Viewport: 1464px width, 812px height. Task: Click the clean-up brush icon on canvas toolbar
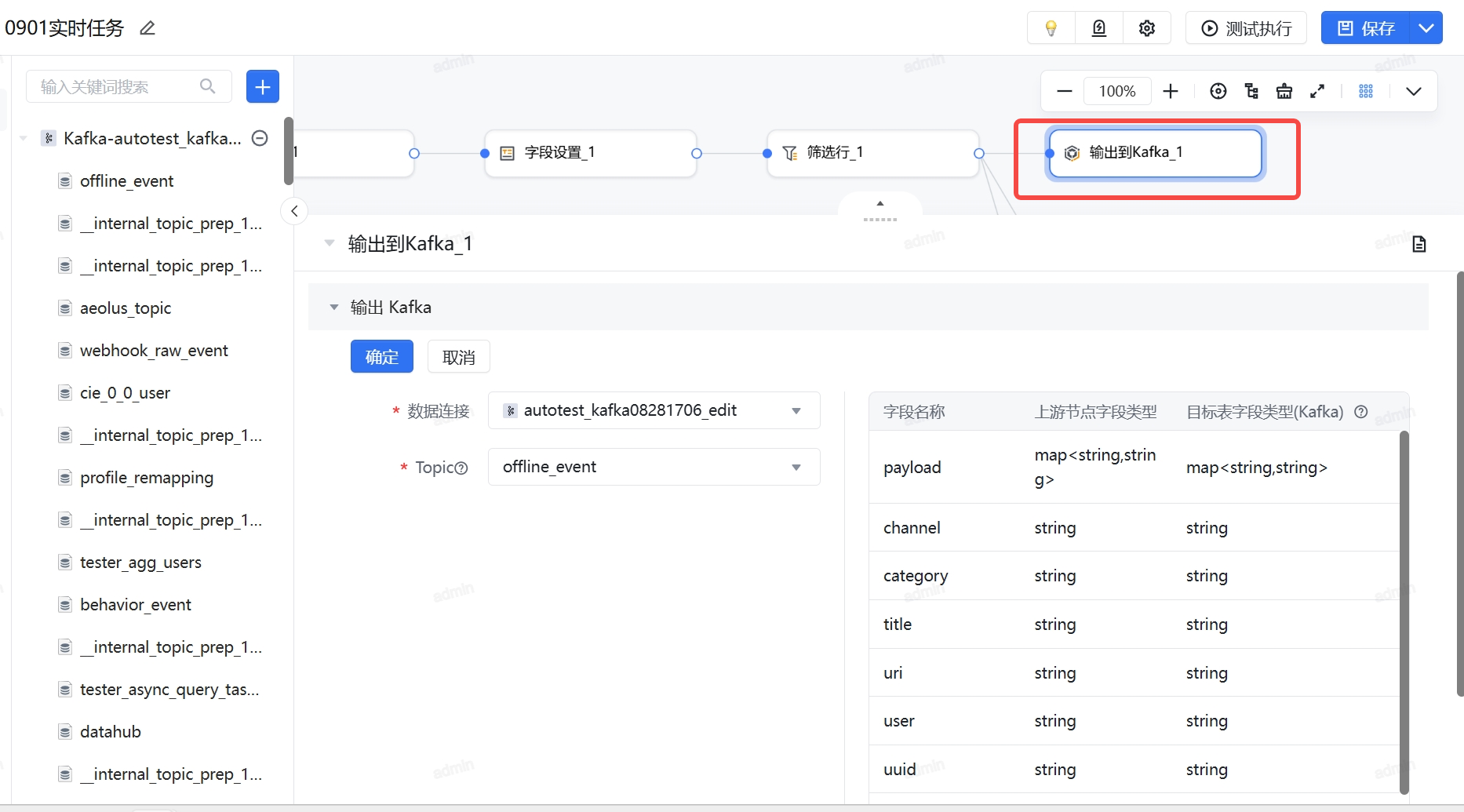point(1284,91)
